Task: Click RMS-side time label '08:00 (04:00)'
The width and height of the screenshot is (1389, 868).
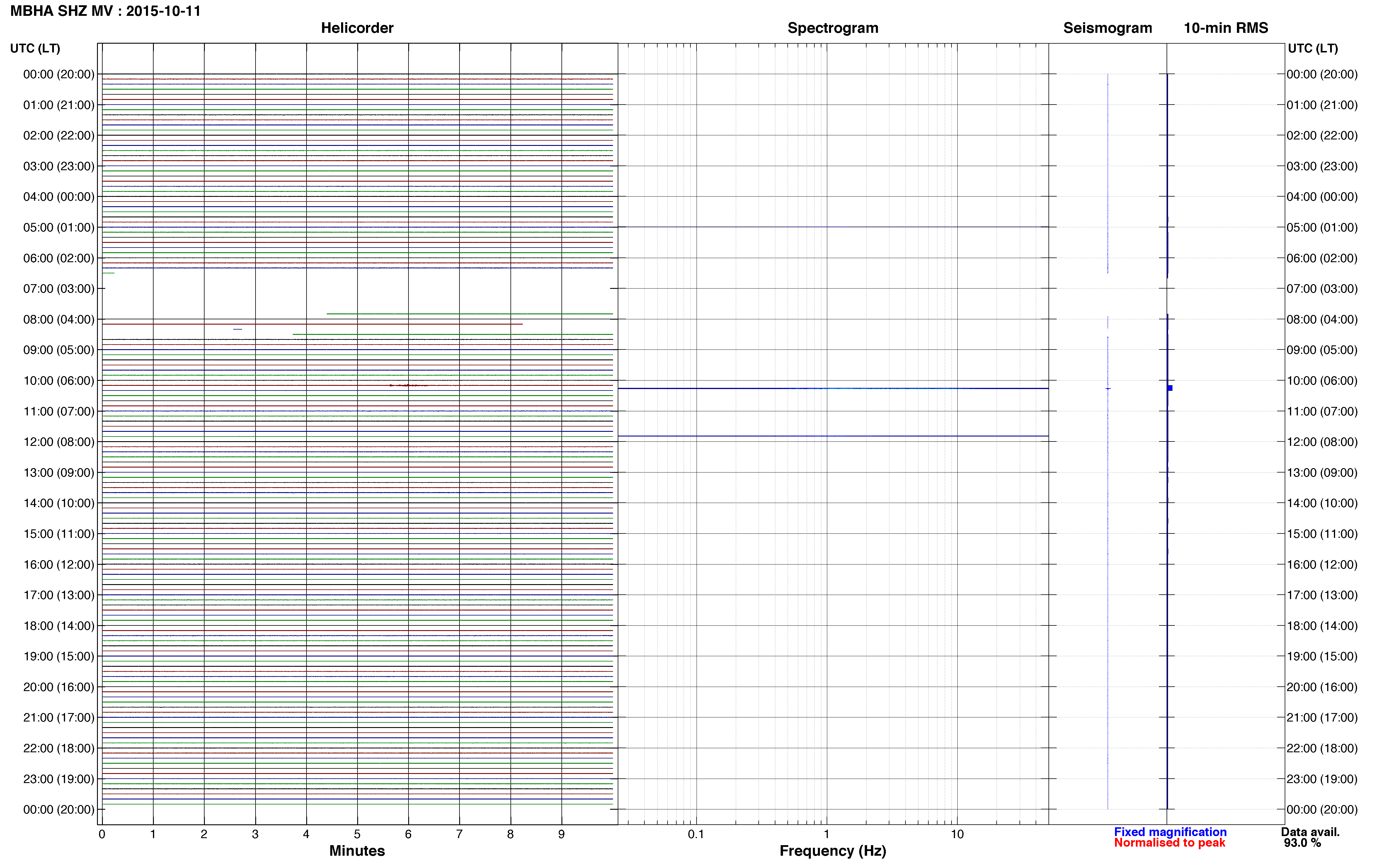Action: point(1322,319)
